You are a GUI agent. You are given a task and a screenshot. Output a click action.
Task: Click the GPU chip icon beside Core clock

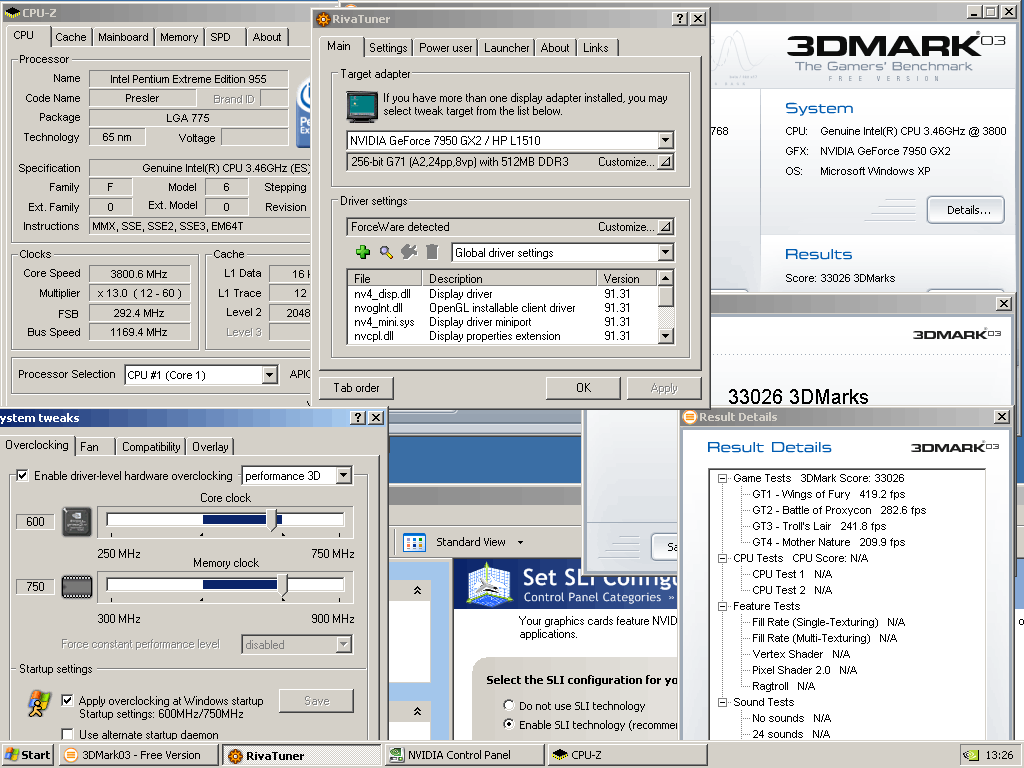tap(76, 522)
